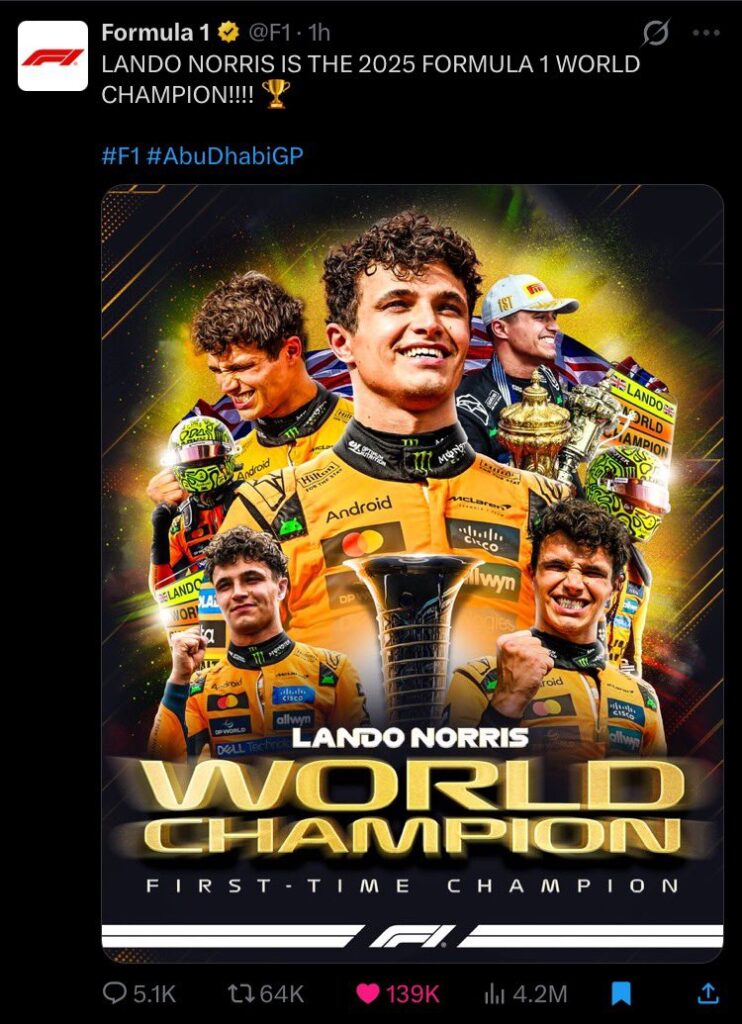
Task: Click the Grok slashed-circle icon
Action: 654,33
